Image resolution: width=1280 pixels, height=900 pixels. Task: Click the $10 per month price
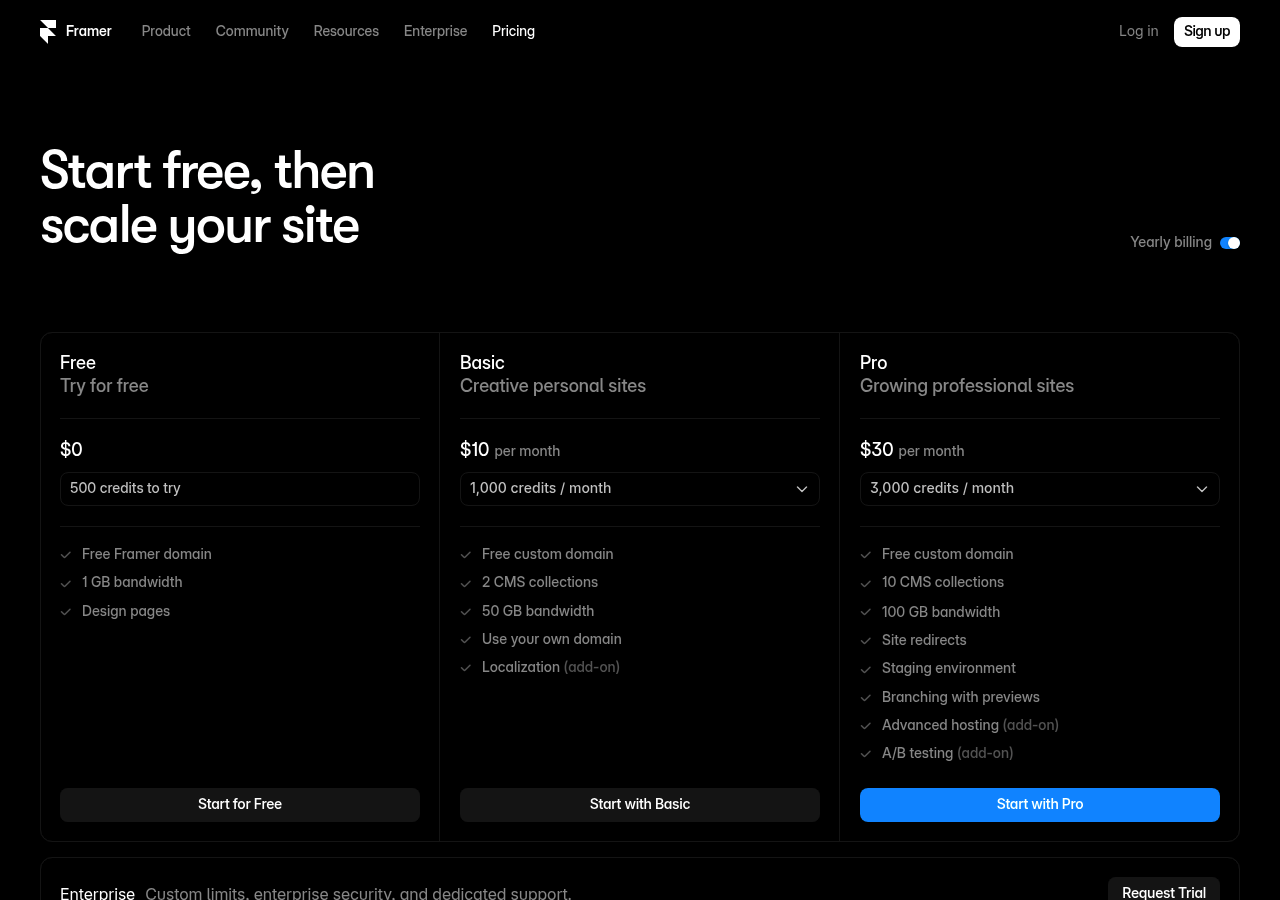tap(510, 450)
